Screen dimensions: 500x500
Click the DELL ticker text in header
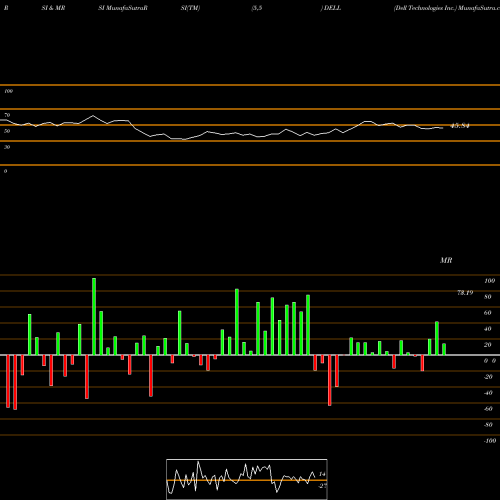[x=332, y=8]
